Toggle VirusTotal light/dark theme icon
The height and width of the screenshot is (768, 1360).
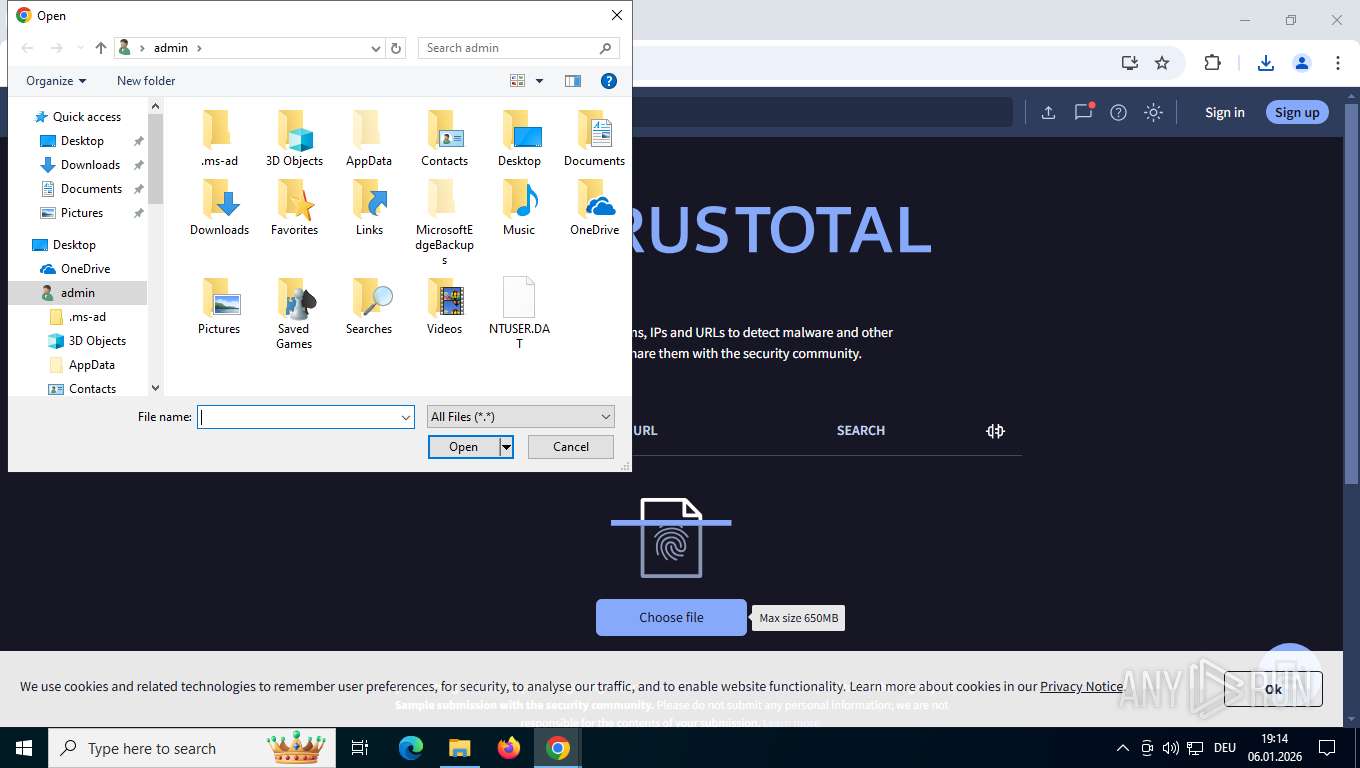(x=1153, y=112)
